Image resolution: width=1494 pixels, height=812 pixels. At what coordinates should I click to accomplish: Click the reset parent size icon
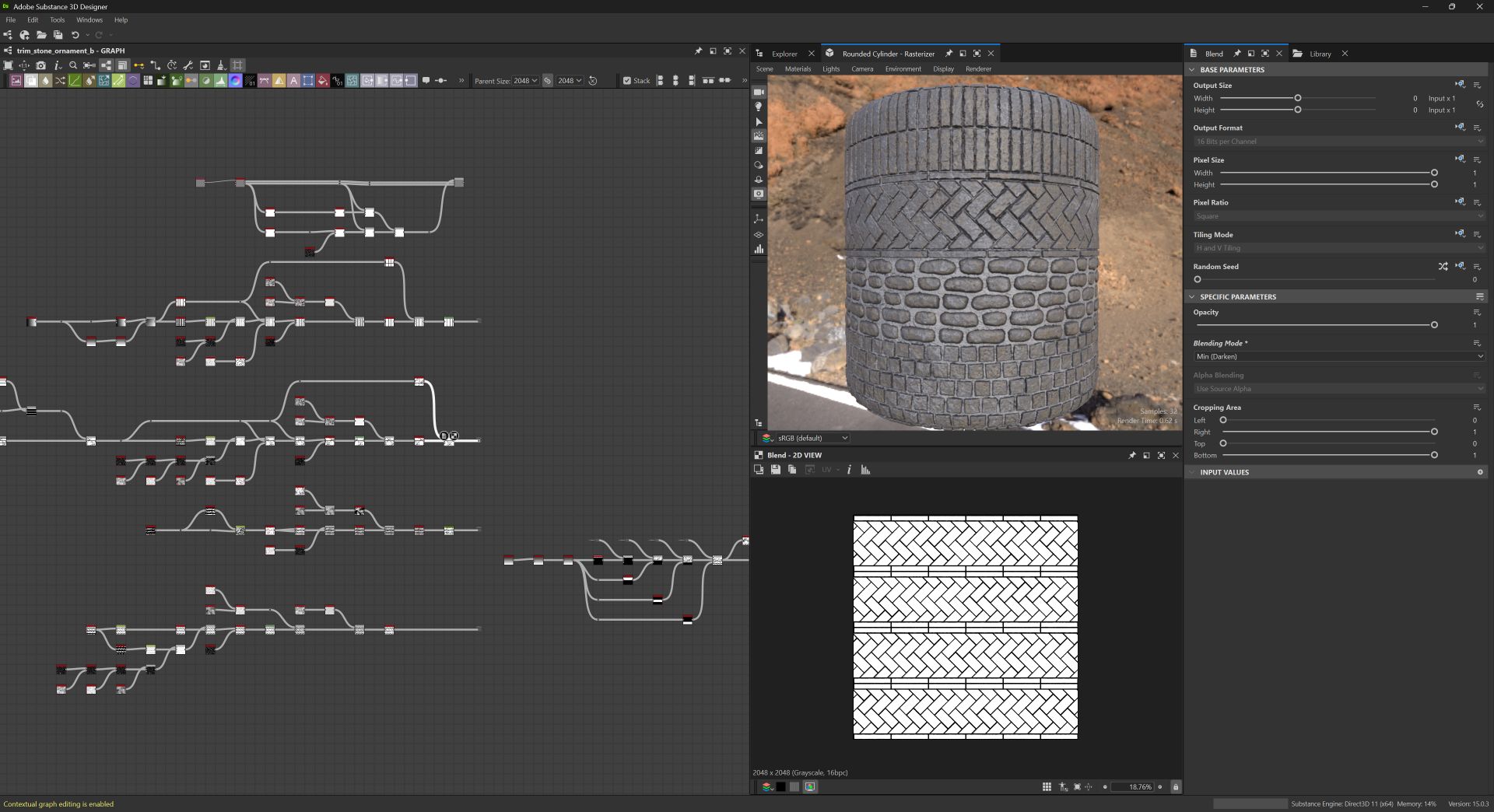(593, 81)
